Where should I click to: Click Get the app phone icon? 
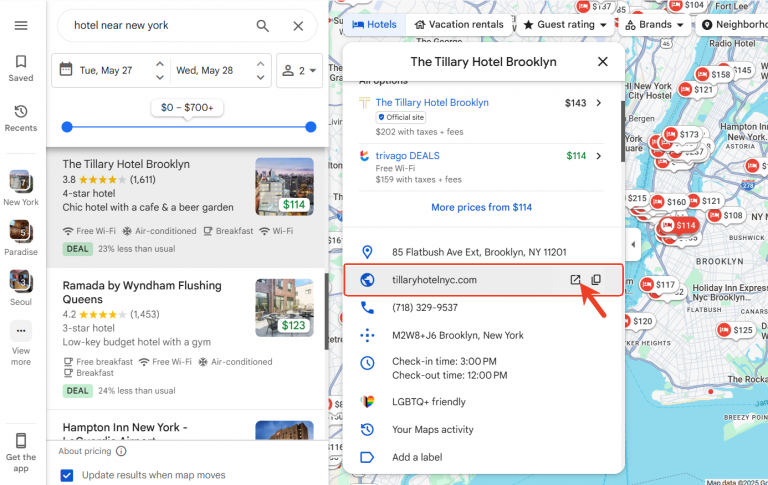21,440
